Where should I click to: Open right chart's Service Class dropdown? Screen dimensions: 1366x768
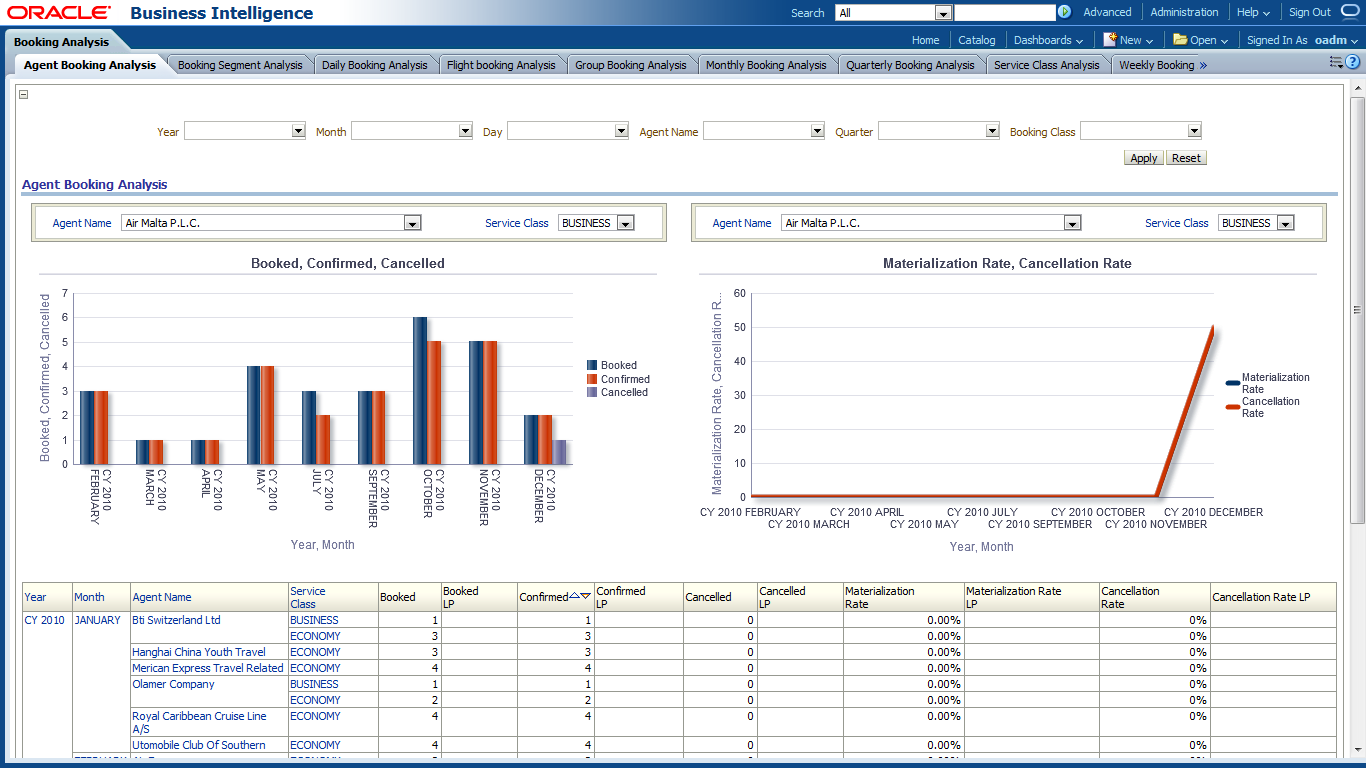(1286, 223)
